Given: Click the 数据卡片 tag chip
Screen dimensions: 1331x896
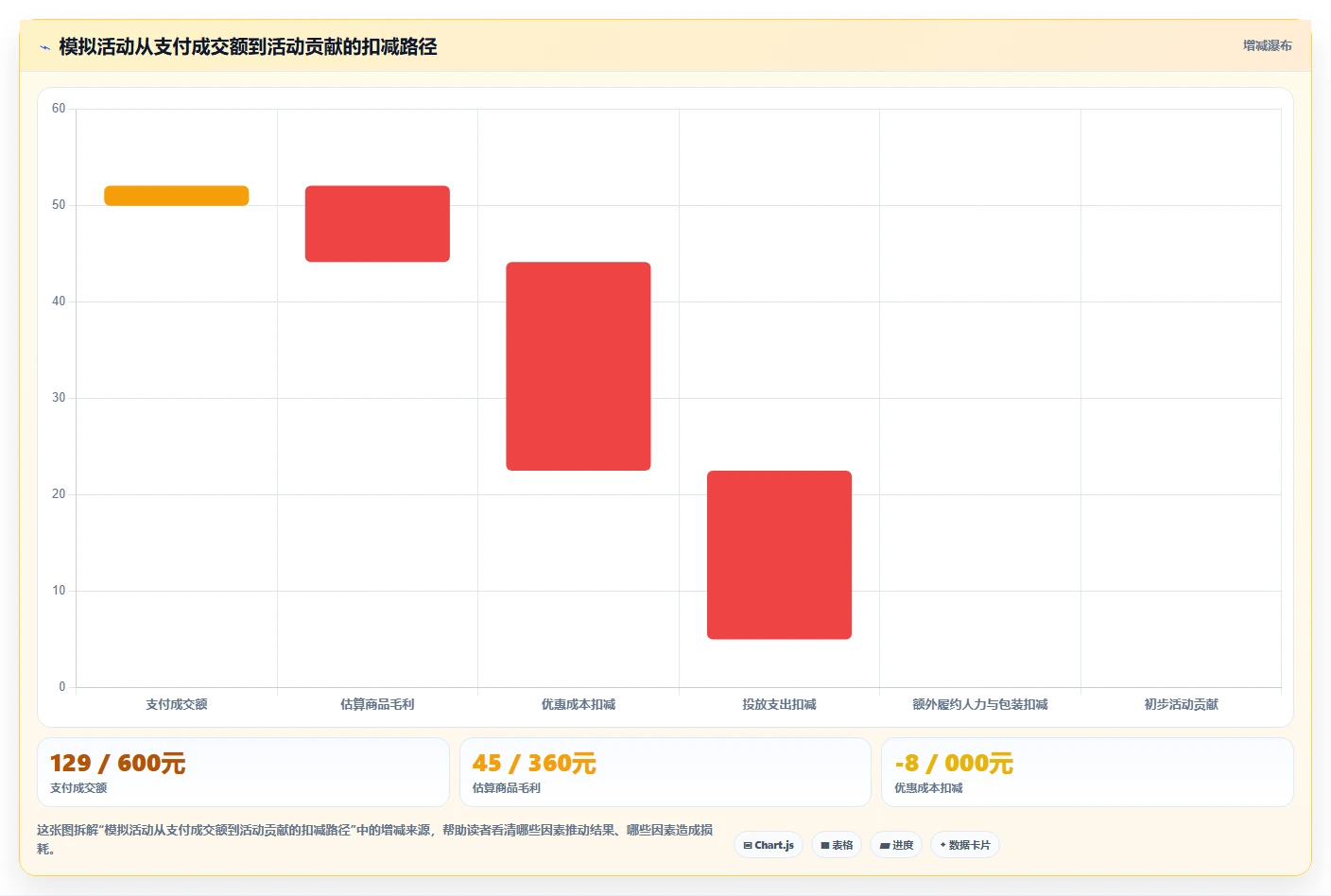Looking at the screenshot, I should click(965, 845).
